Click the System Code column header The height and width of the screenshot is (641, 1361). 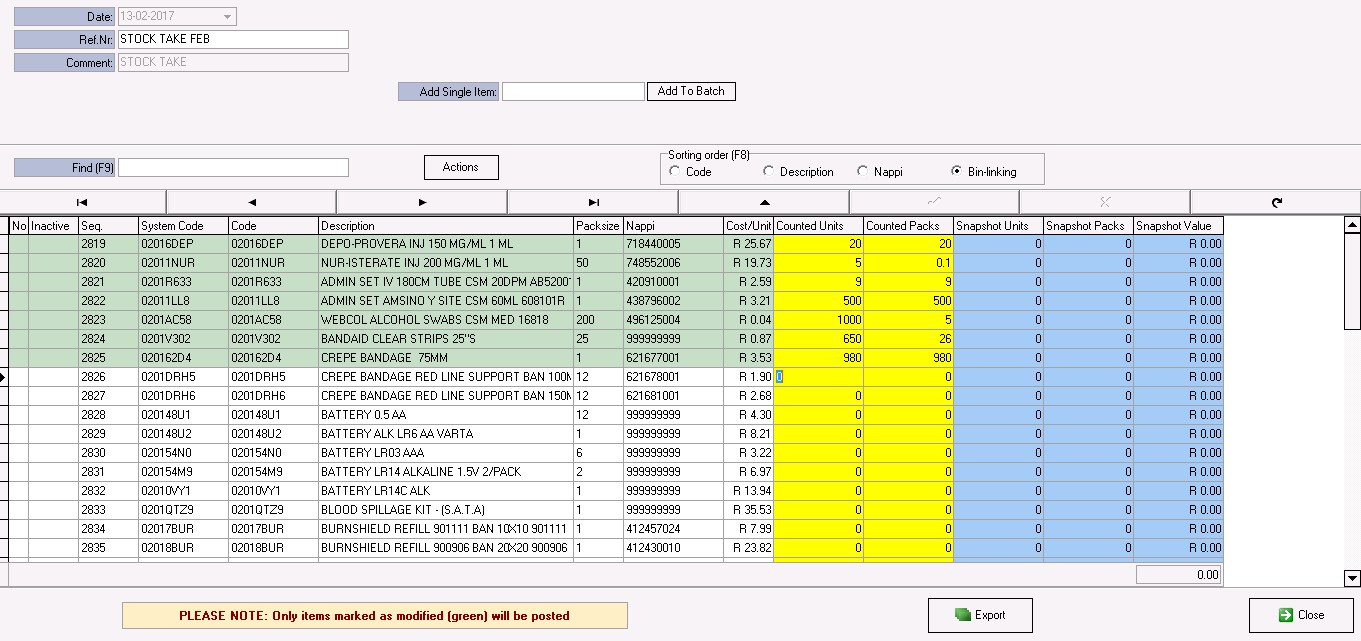coord(183,226)
